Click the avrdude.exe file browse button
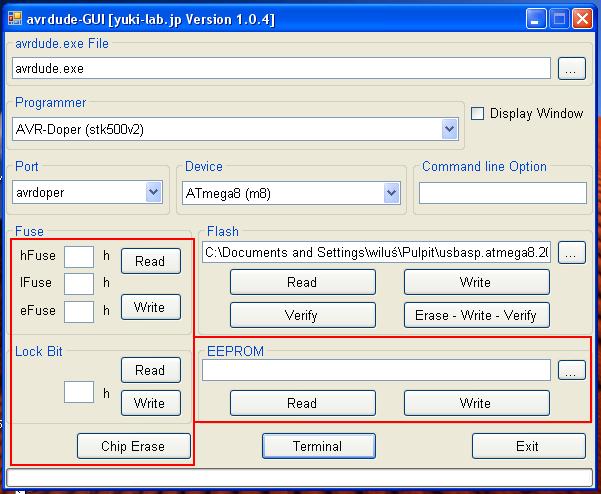The width and height of the screenshot is (601, 494). [571, 69]
